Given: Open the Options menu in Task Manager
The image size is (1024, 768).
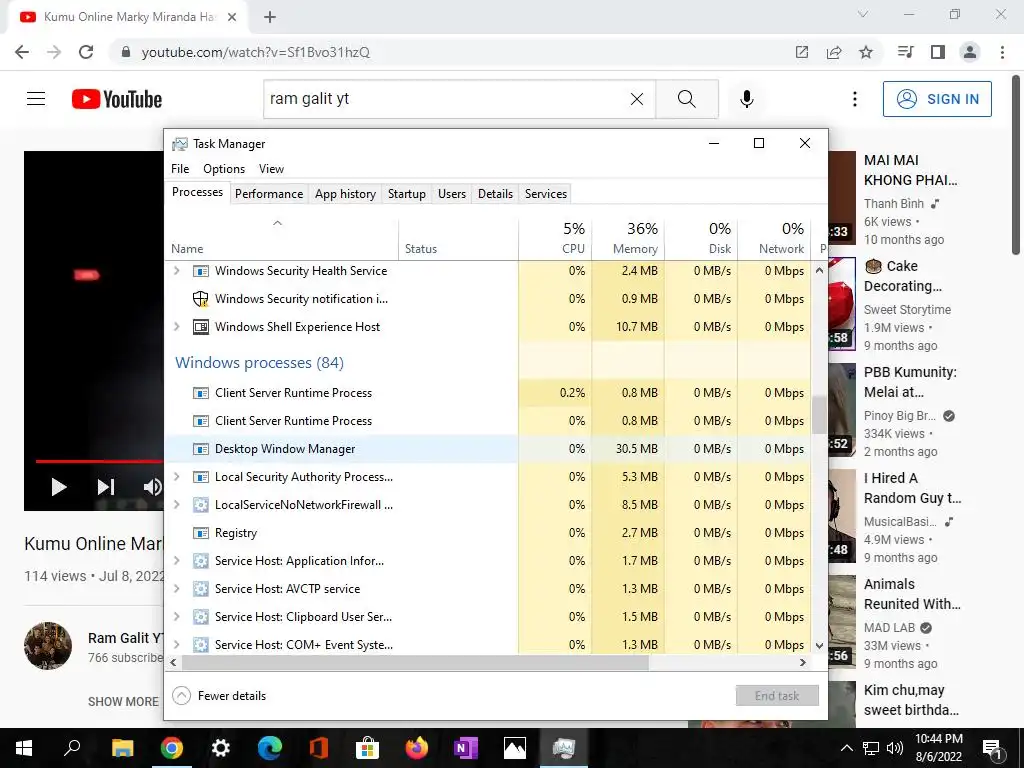Looking at the screenshot, I should (223, 169).
